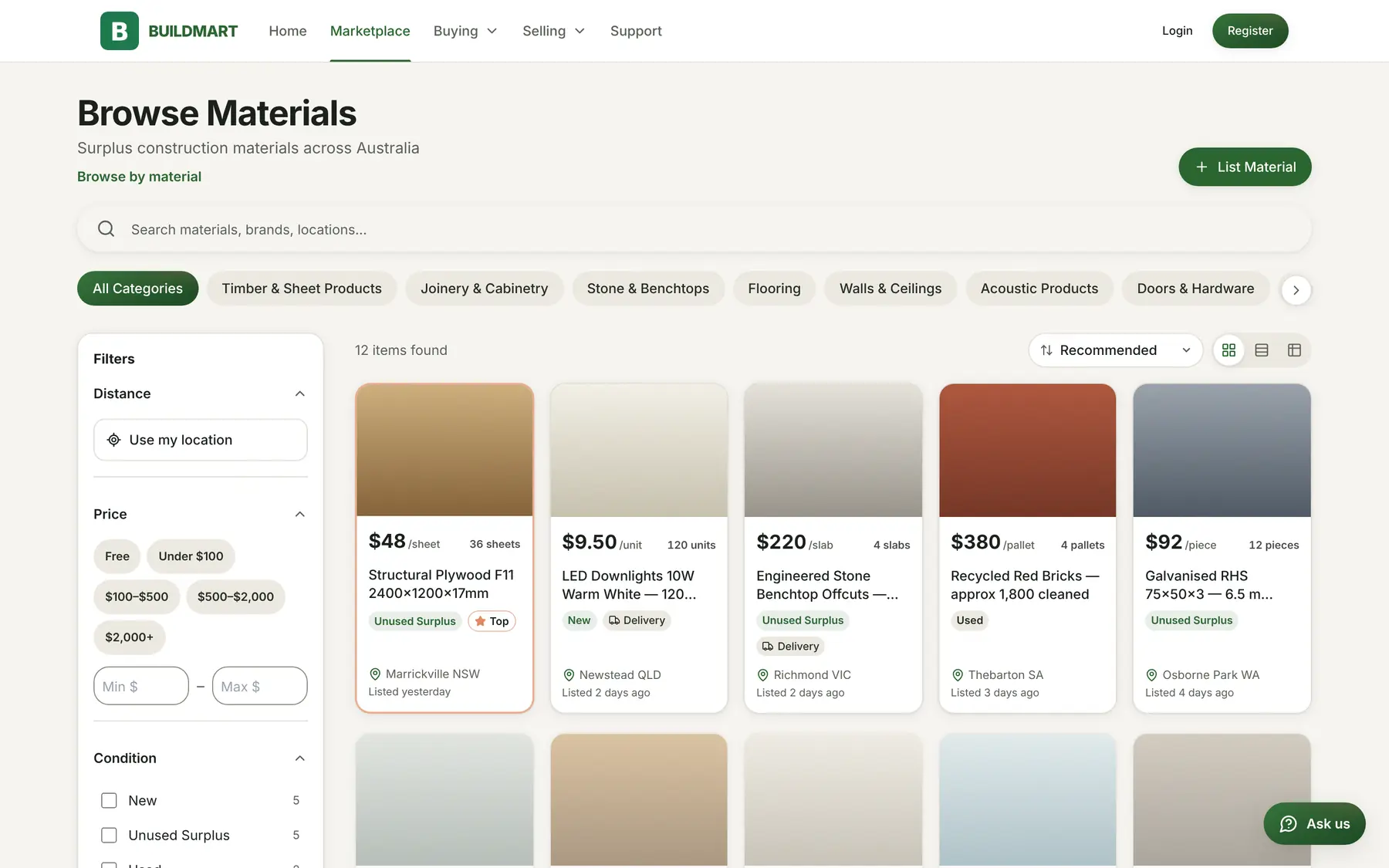Click the Top star badge

[x=492, y=621]
